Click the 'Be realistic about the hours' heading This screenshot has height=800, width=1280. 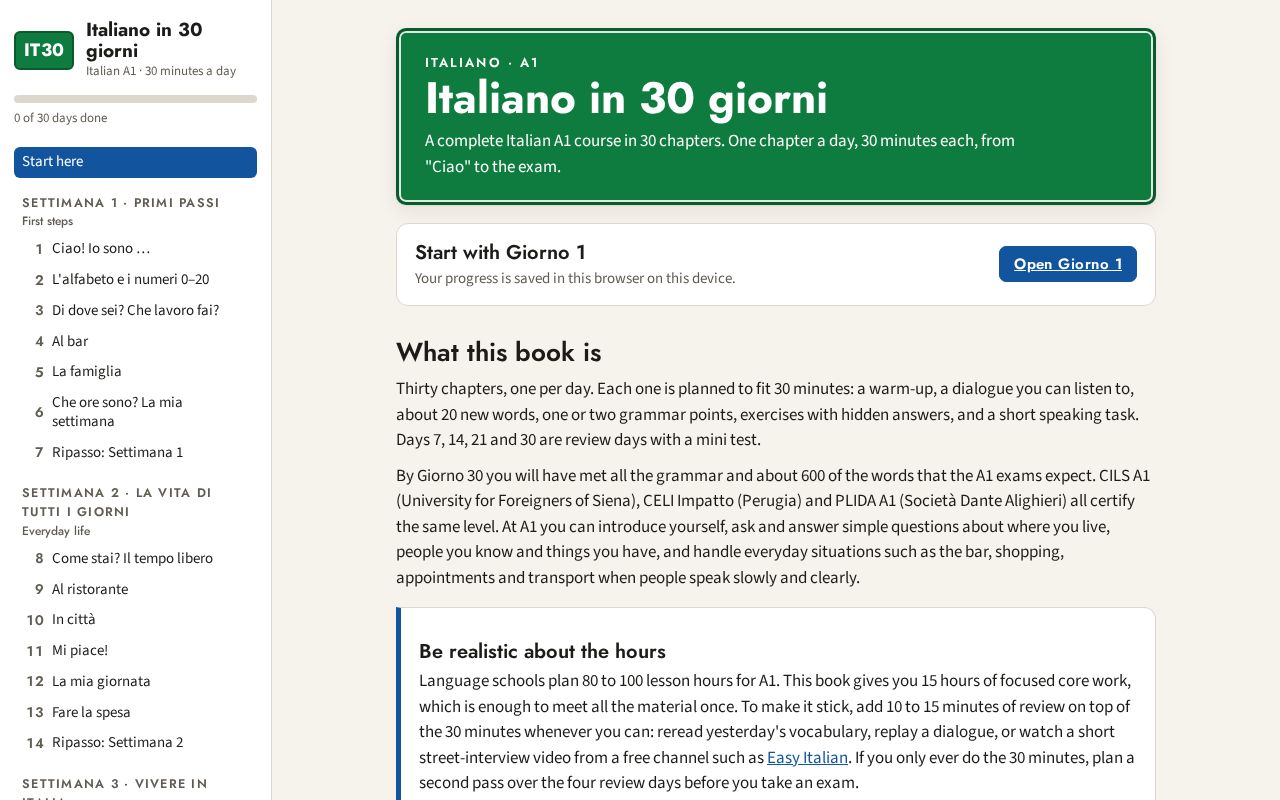[542, 652]
